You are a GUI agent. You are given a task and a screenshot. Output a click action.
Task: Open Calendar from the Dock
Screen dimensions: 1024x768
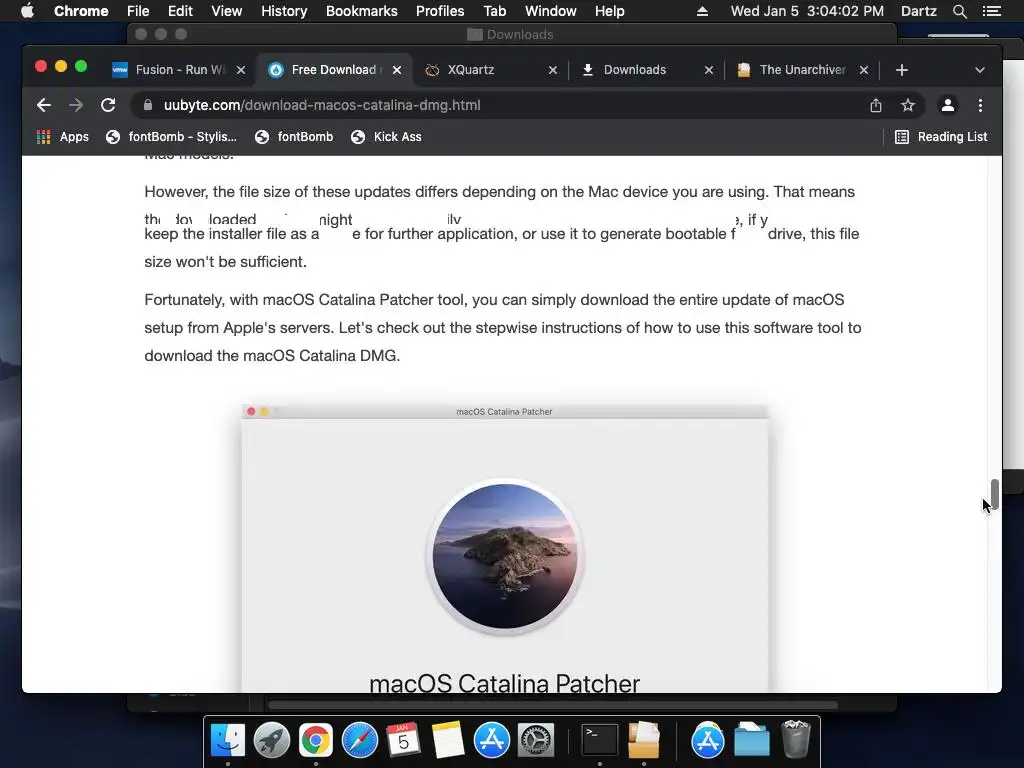pyautogui.click(x=403, y=740)
